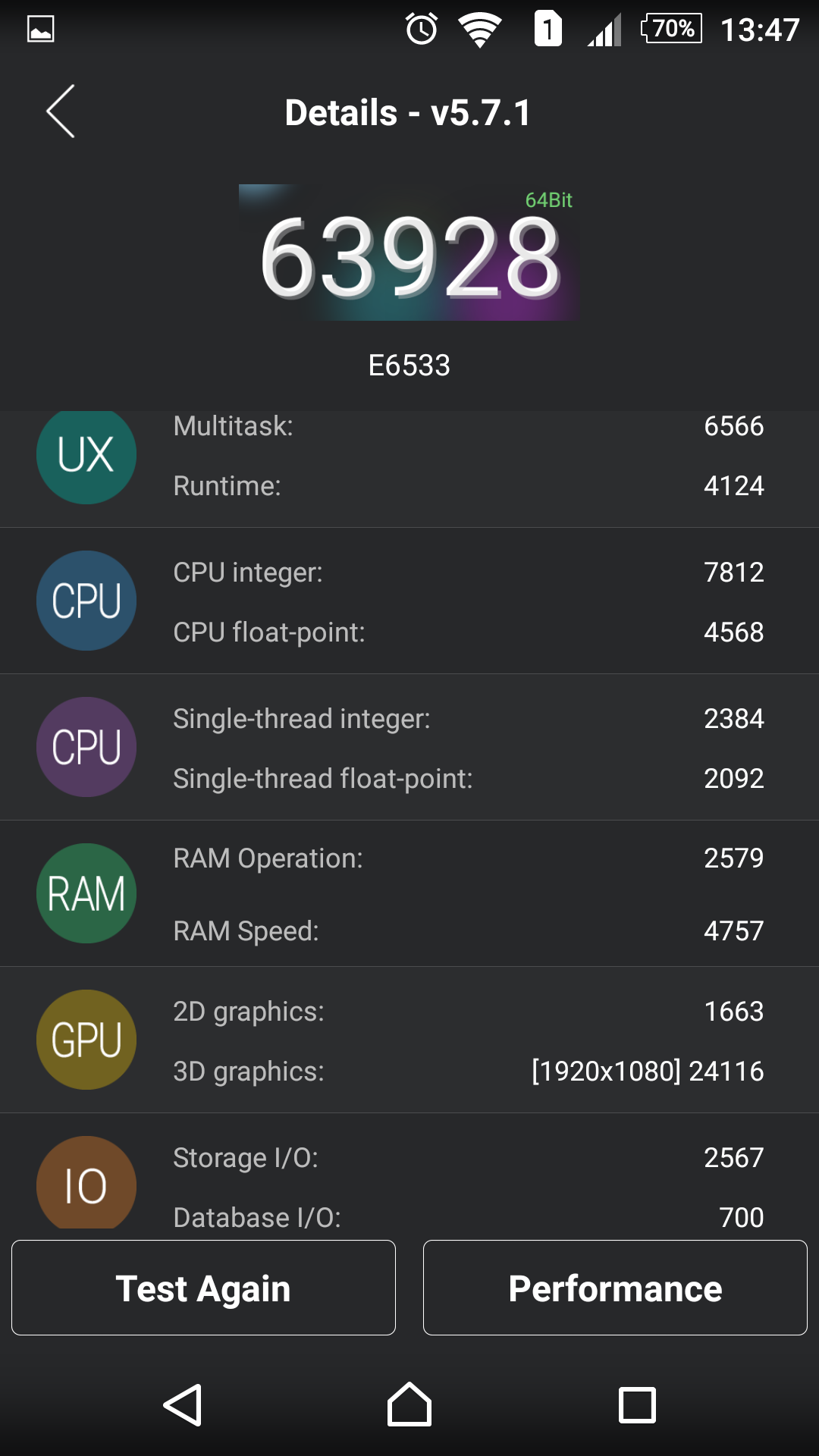Tap the blue CPU category icon
The image size is (819, 1456).
(x=86, y=601)
